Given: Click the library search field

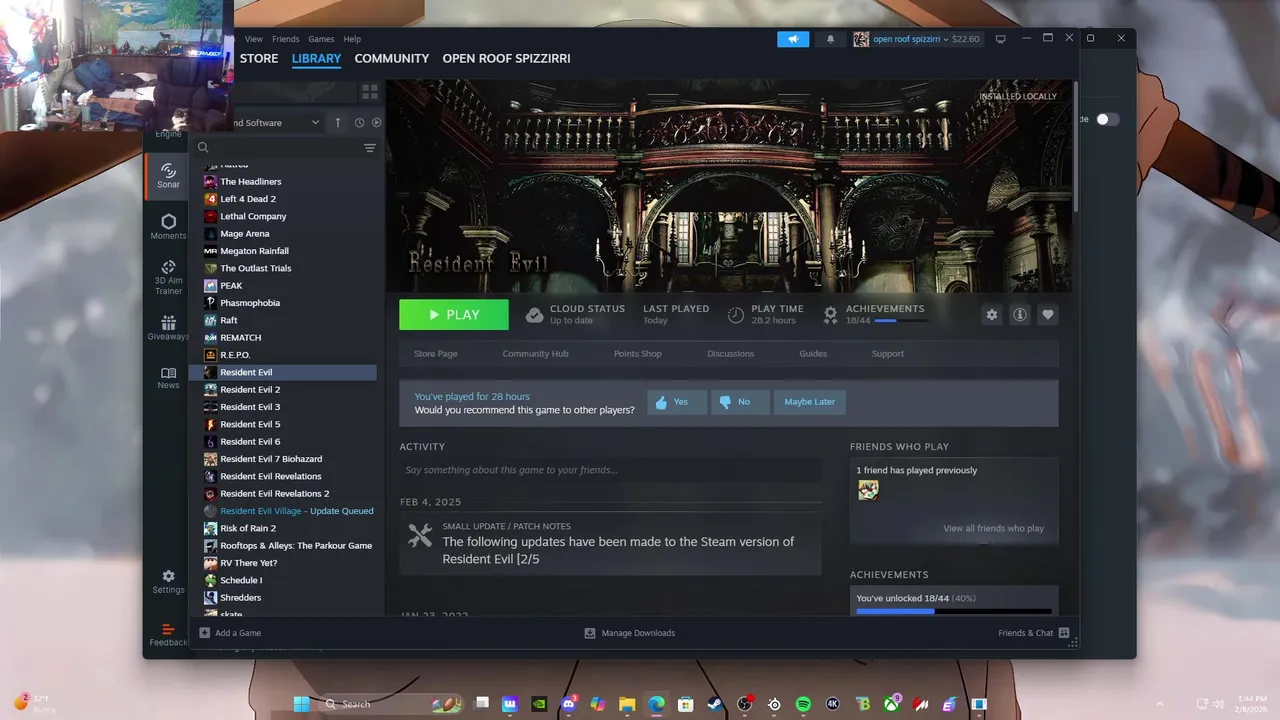Looking at the screenshot, I should [x=283, y=148].
